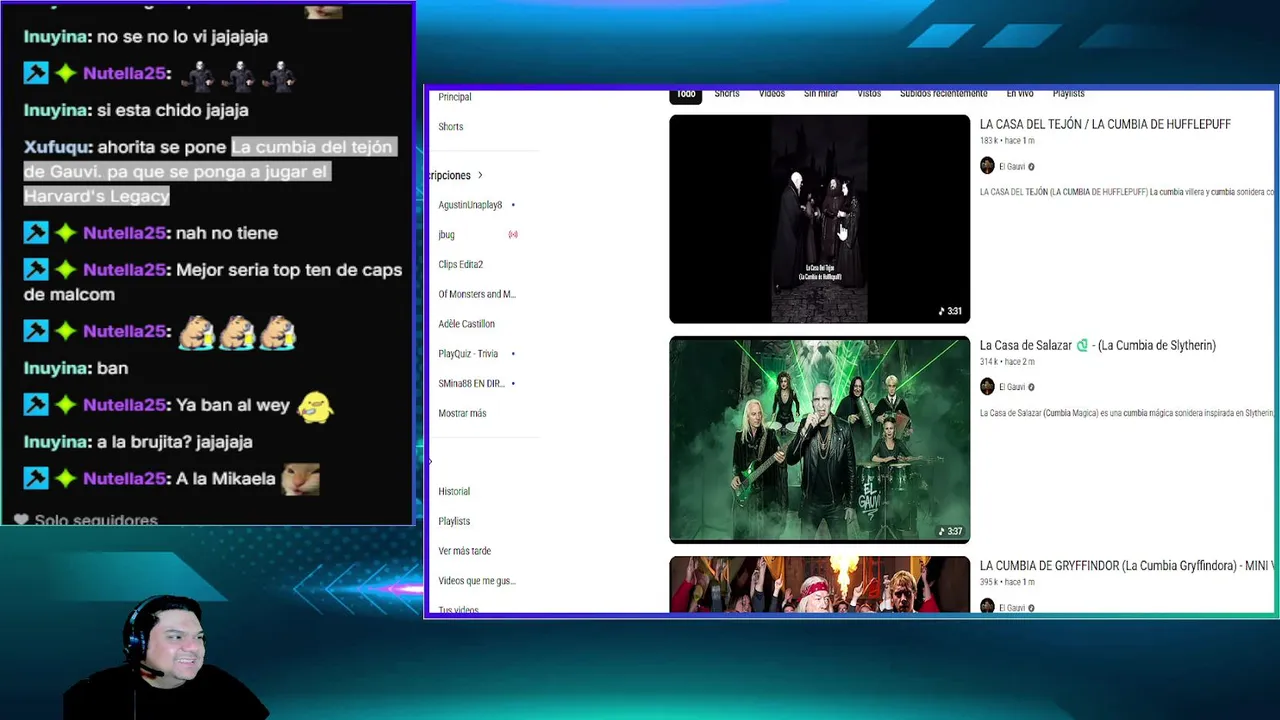The height and width of the screenshot is (720, 1280).
Task: Select the En vivo filter chip
Action: click(x=1020, y=94)
